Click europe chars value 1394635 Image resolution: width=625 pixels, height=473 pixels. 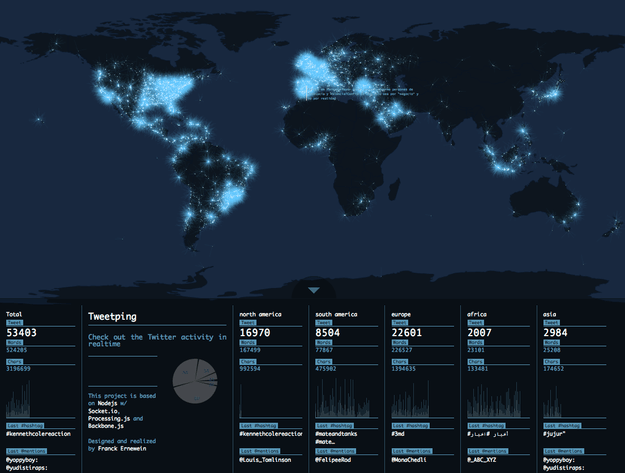click(403, 369)
